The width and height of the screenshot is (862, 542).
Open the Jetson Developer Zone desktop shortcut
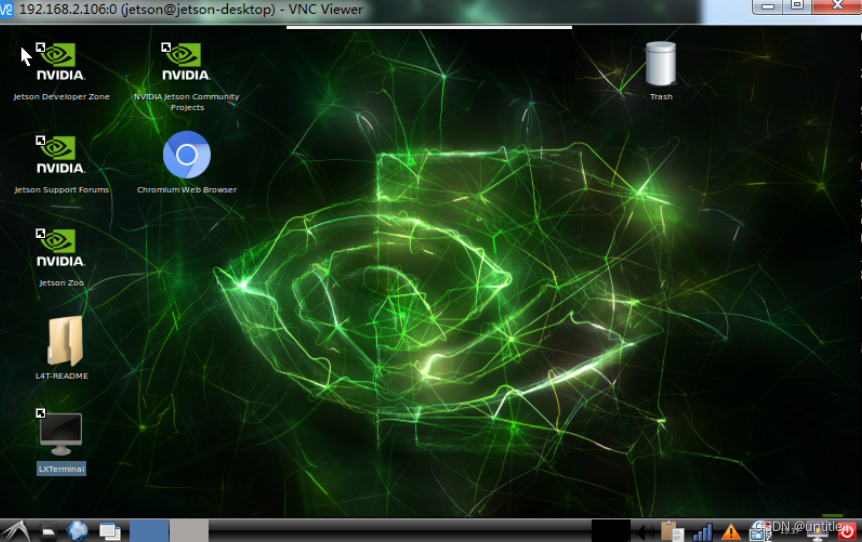click(x=60, y=62)
